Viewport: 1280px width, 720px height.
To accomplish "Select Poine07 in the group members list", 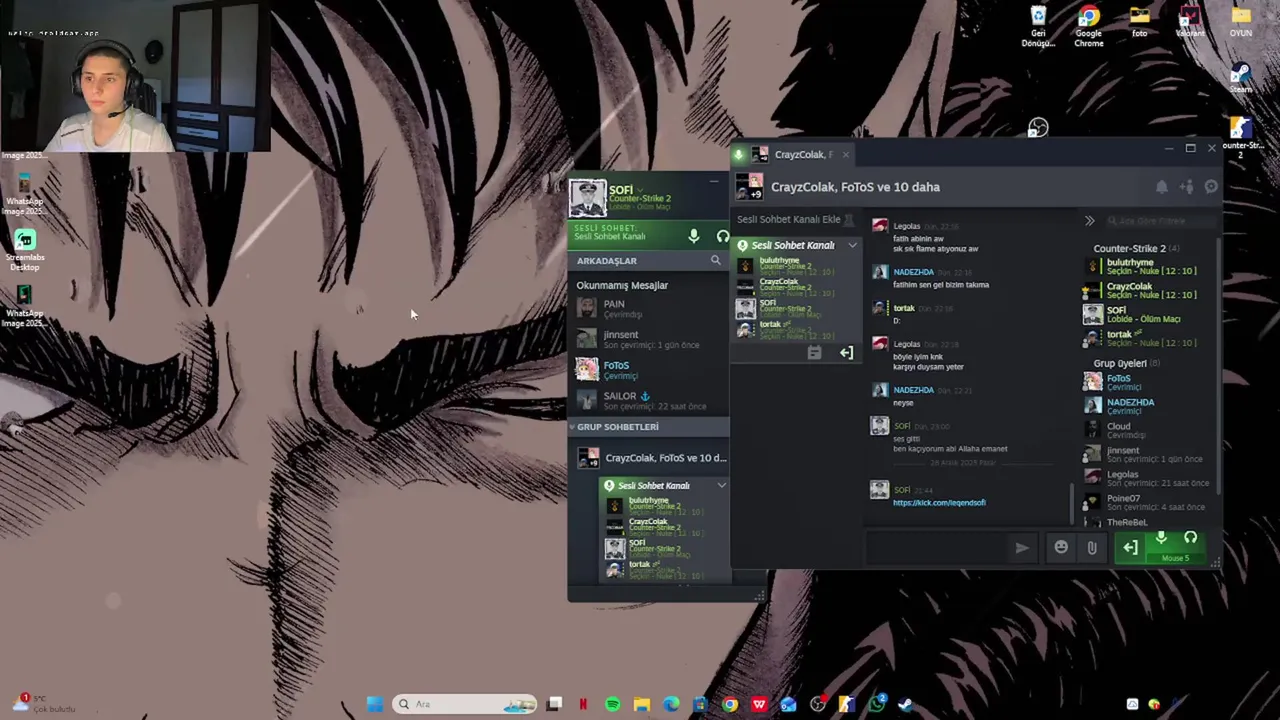I will 1150,502.
